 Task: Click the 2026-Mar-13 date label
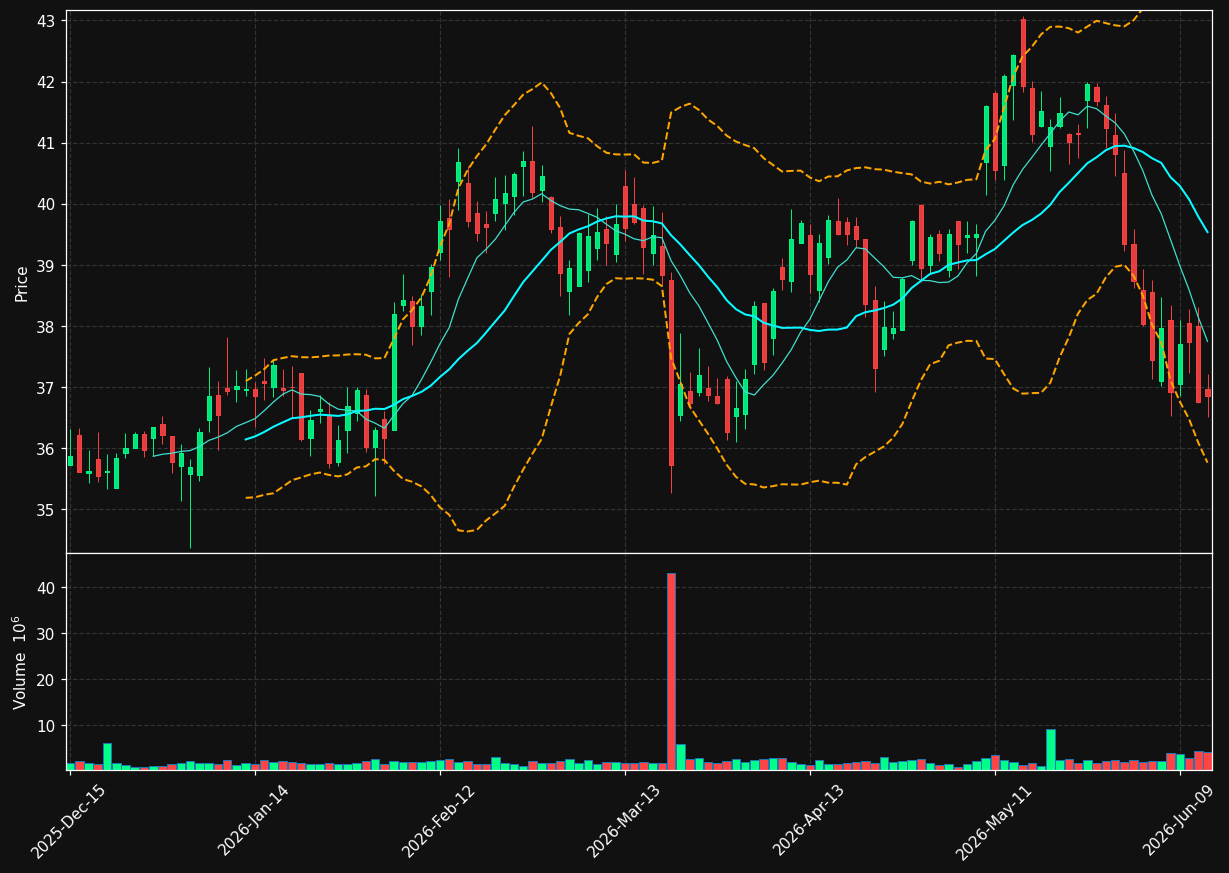(x=623, y=821)
